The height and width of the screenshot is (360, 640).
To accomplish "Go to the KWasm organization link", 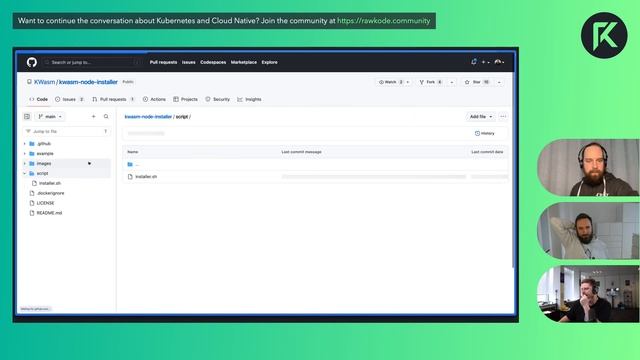I will pyautogui.click(x=44, y=82).
